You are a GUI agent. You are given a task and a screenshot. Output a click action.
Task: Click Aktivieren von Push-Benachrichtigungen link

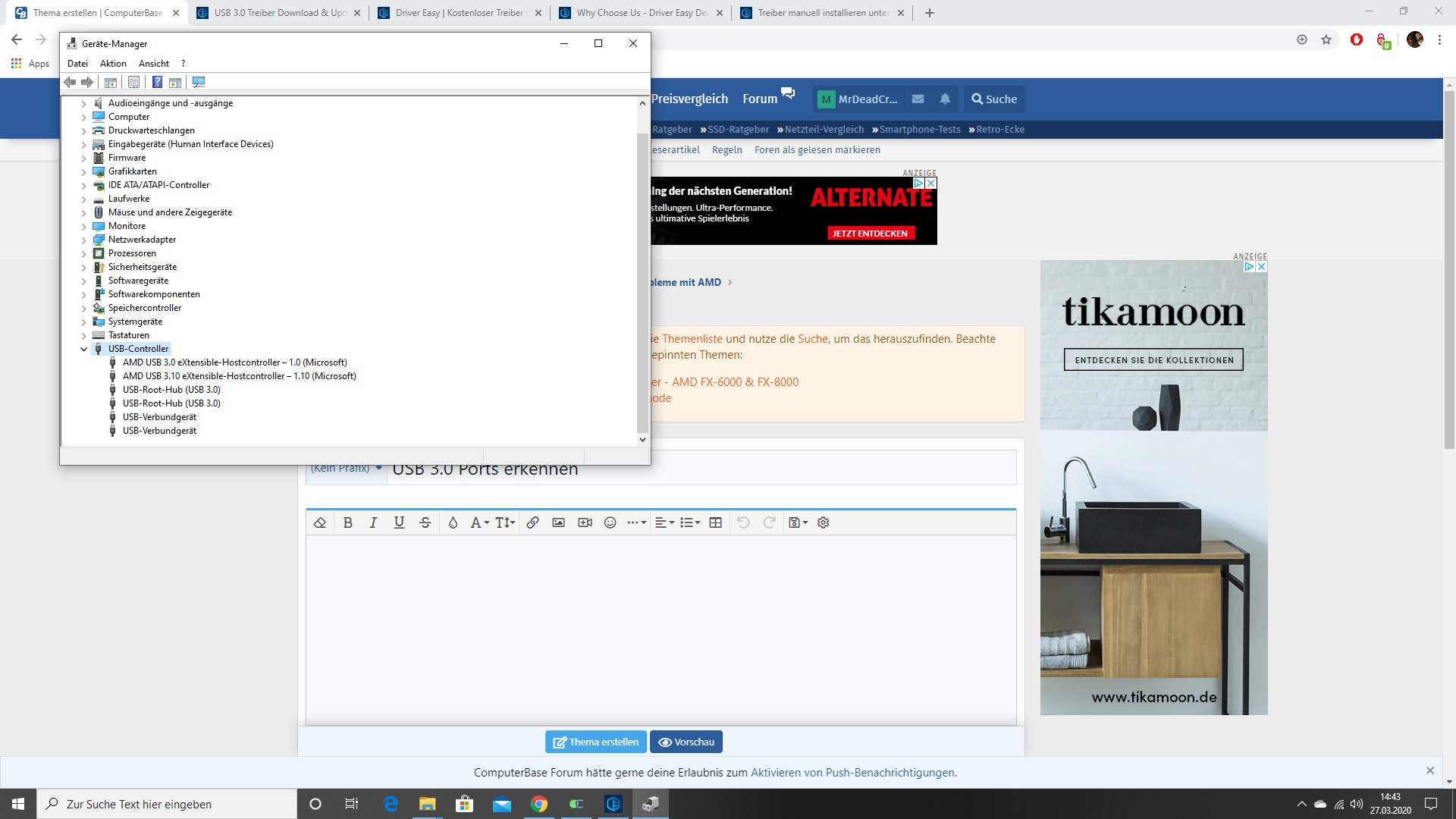pyautogui.click(x=853, y=773)
